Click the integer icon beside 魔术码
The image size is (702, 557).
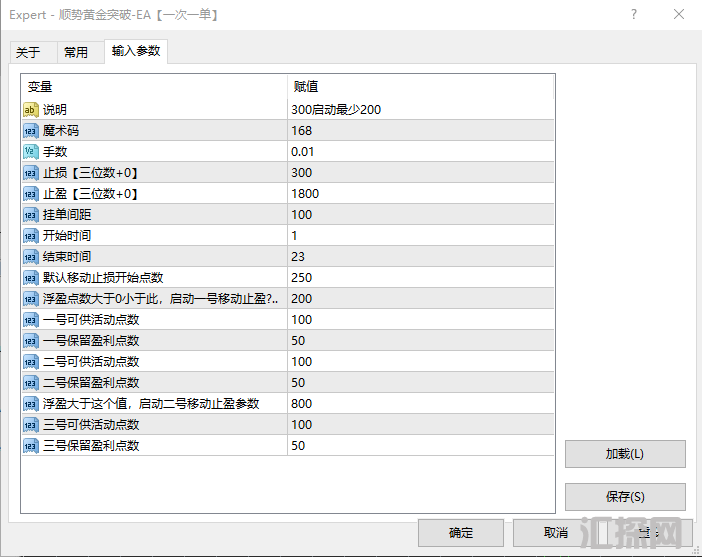point(31,131)
